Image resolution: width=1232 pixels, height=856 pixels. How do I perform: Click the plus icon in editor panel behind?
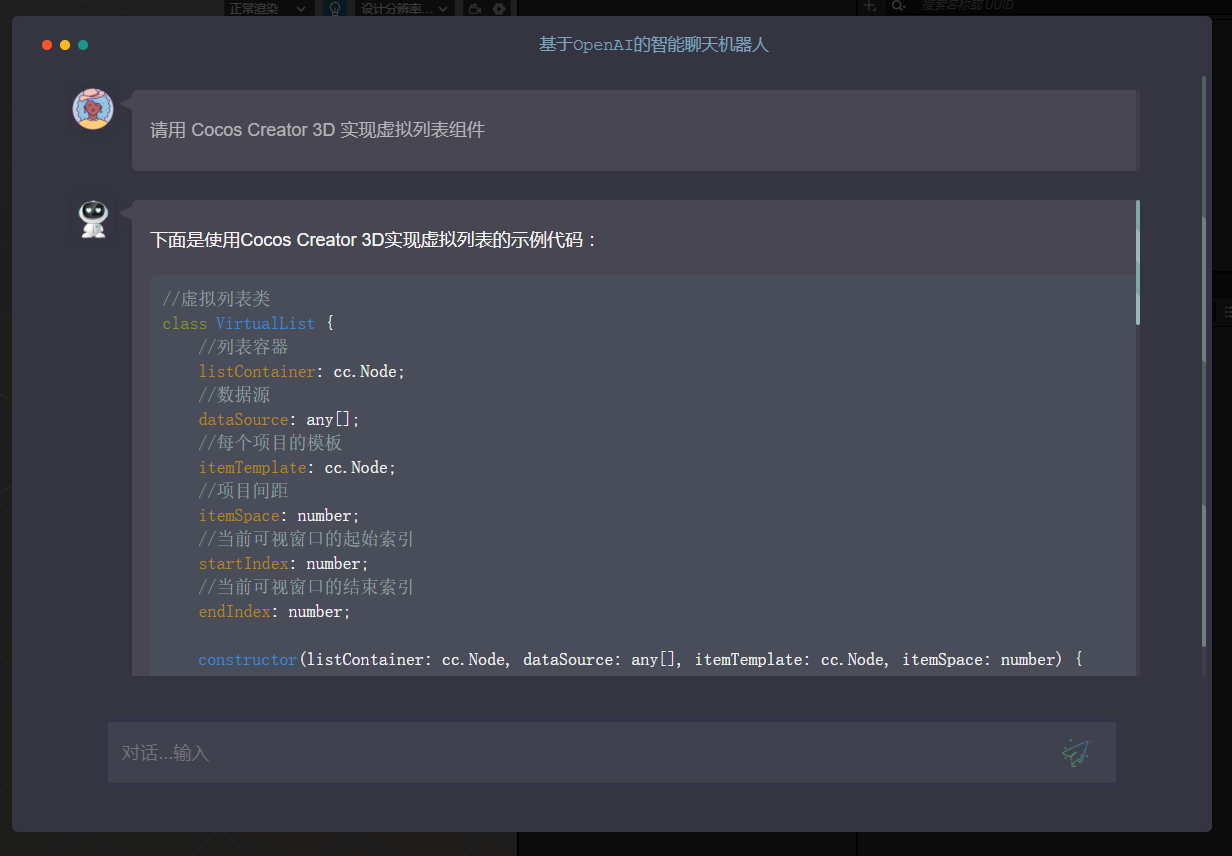[x=869, y=6]
